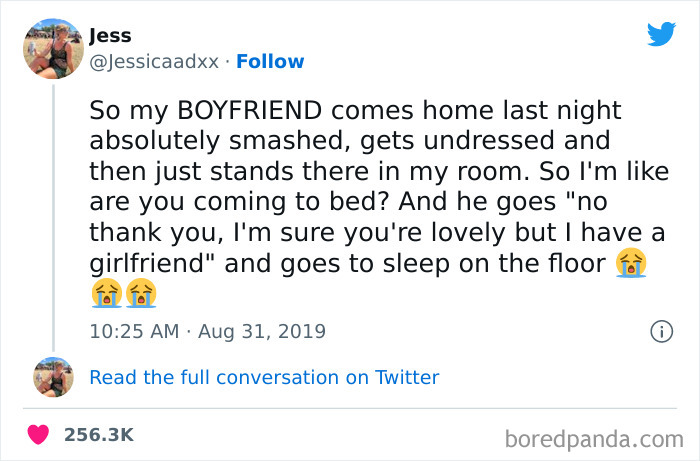Click the 10:25 AM tweet time

coord(133,331)
